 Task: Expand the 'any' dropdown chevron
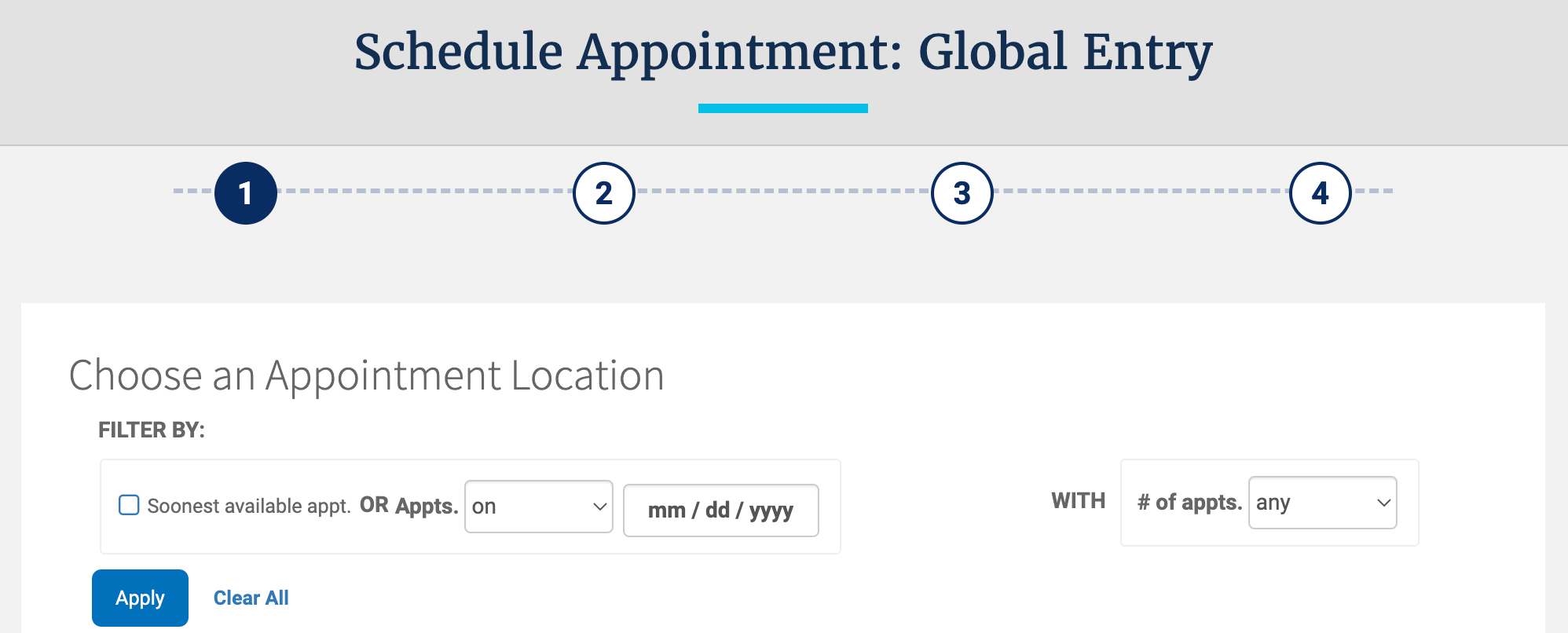[1384, 503]
